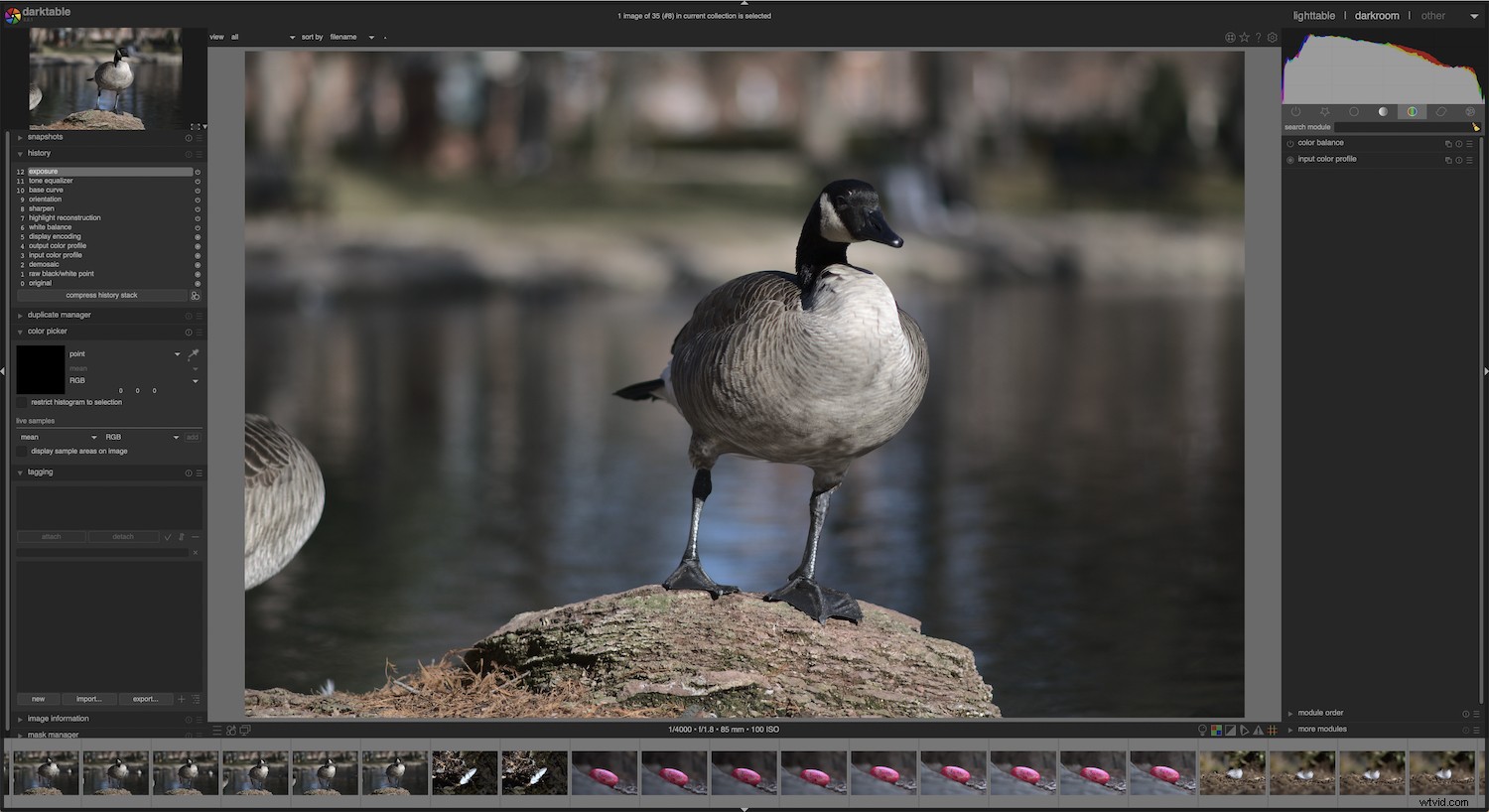Select the tone modules group icon
This screenshot has height=812, width=1489.
[1384, 111]
